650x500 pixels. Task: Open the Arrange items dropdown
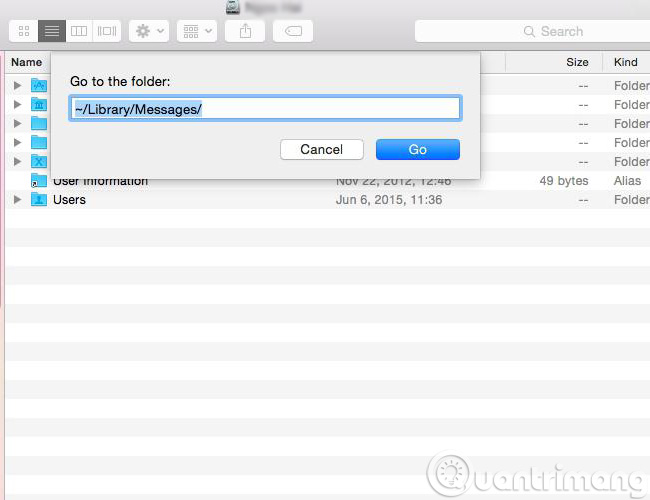(x=197, y=31)
